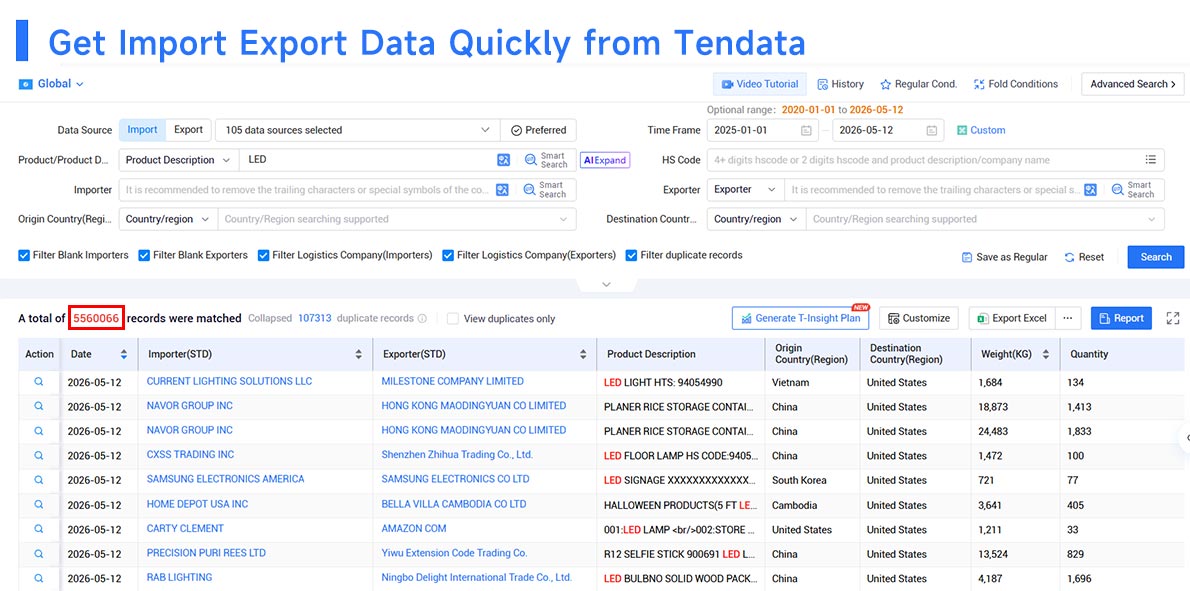
Task: Open the start date picker 2025-01-01
Action: coord(763,130)
